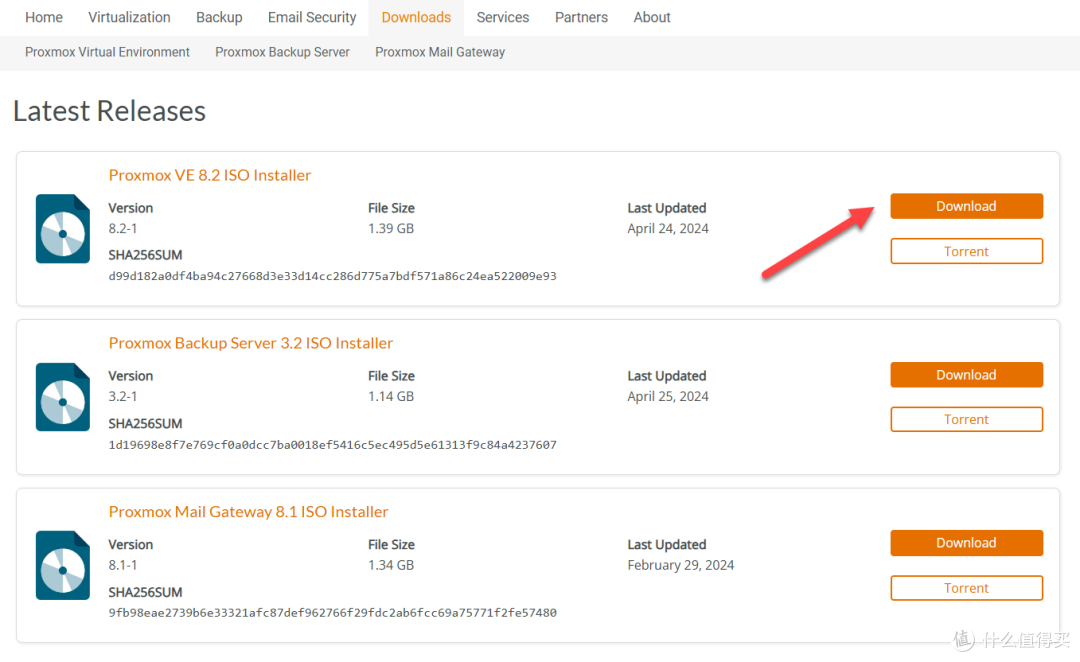This screenshot has width=1080, height=662.
Task: Click the April 24, 2024 date
Action: [668, 229]
